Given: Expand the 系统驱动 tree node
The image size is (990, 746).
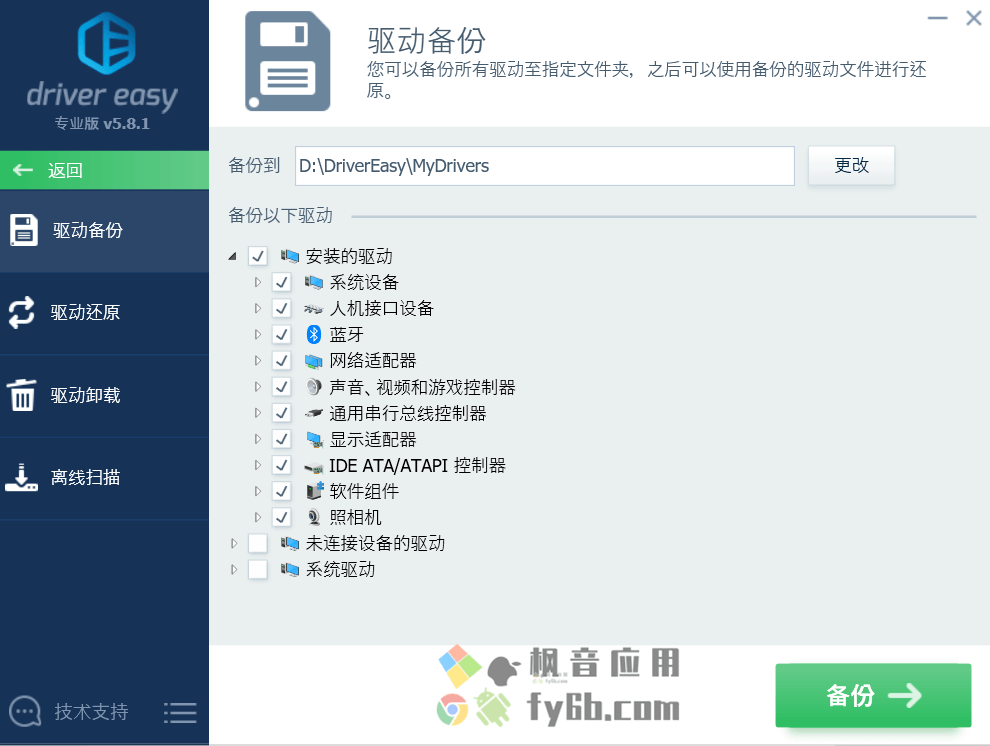Looking at the screenshot, I should [234, 569].
